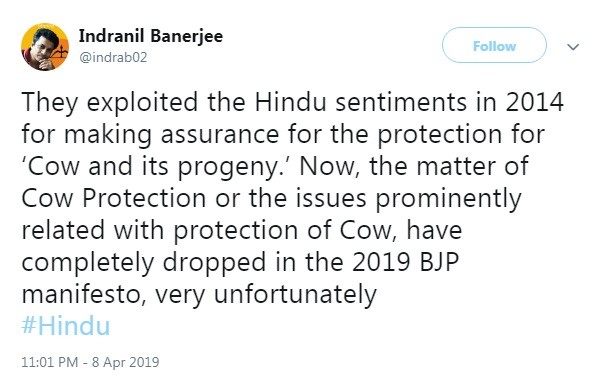
Task: Open the @indrab02 handle link
Action: 113,58
